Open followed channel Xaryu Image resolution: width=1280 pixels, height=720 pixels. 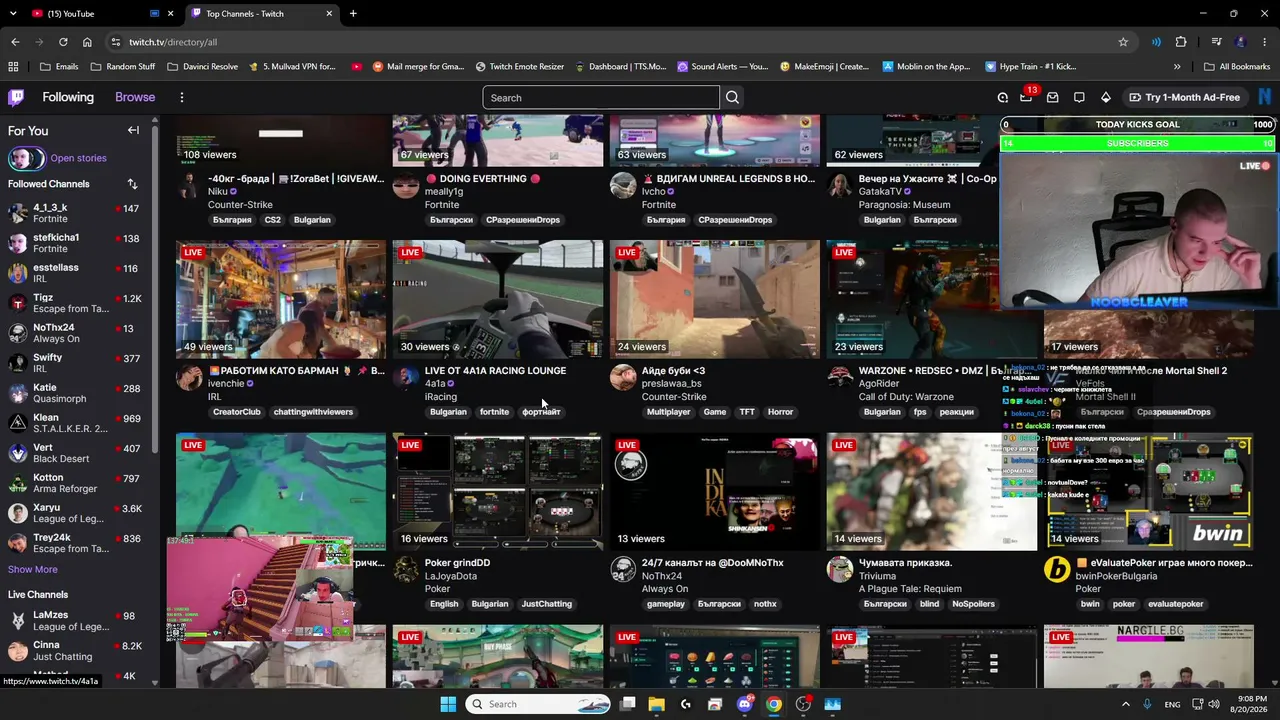point(78,513)
